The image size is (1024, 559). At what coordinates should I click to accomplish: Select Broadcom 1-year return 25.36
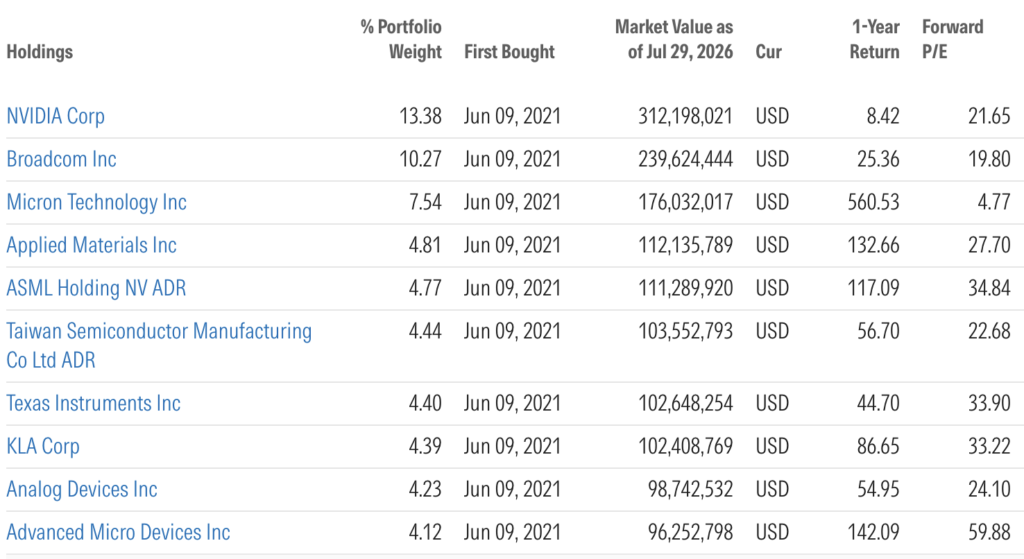pyautogui.click(x=878, y=159)
